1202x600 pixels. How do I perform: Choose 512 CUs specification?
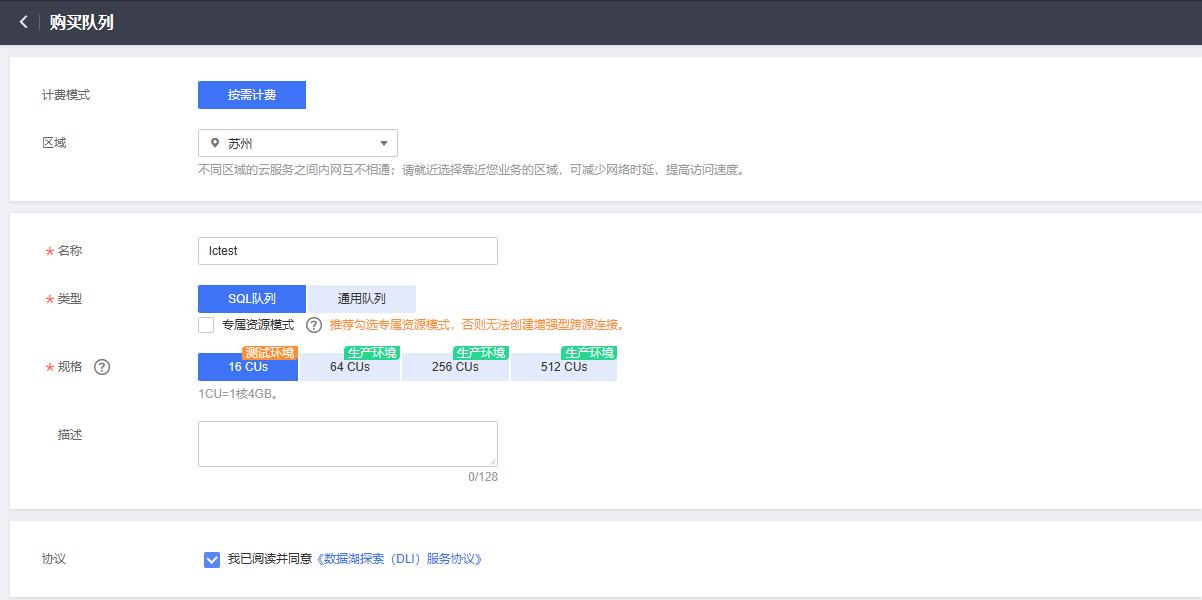pos(564,367)
